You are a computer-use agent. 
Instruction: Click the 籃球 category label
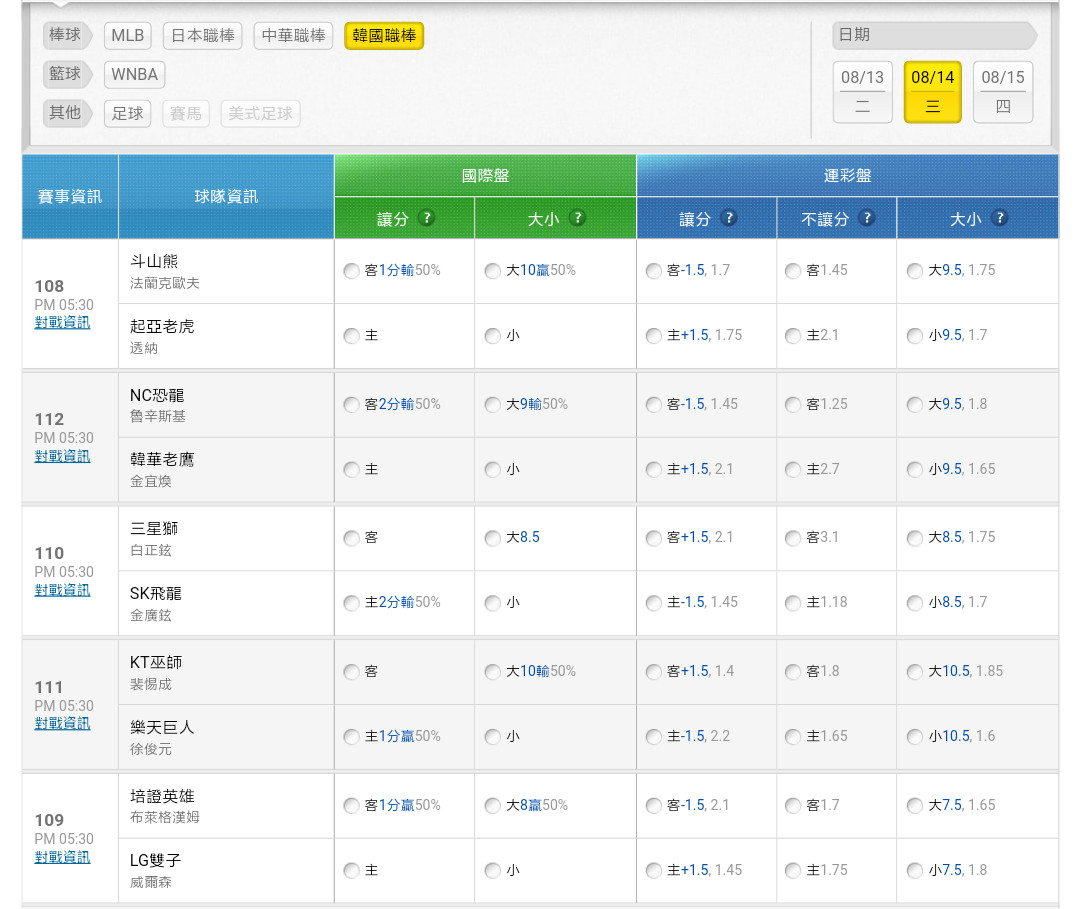tap(67, 74)
